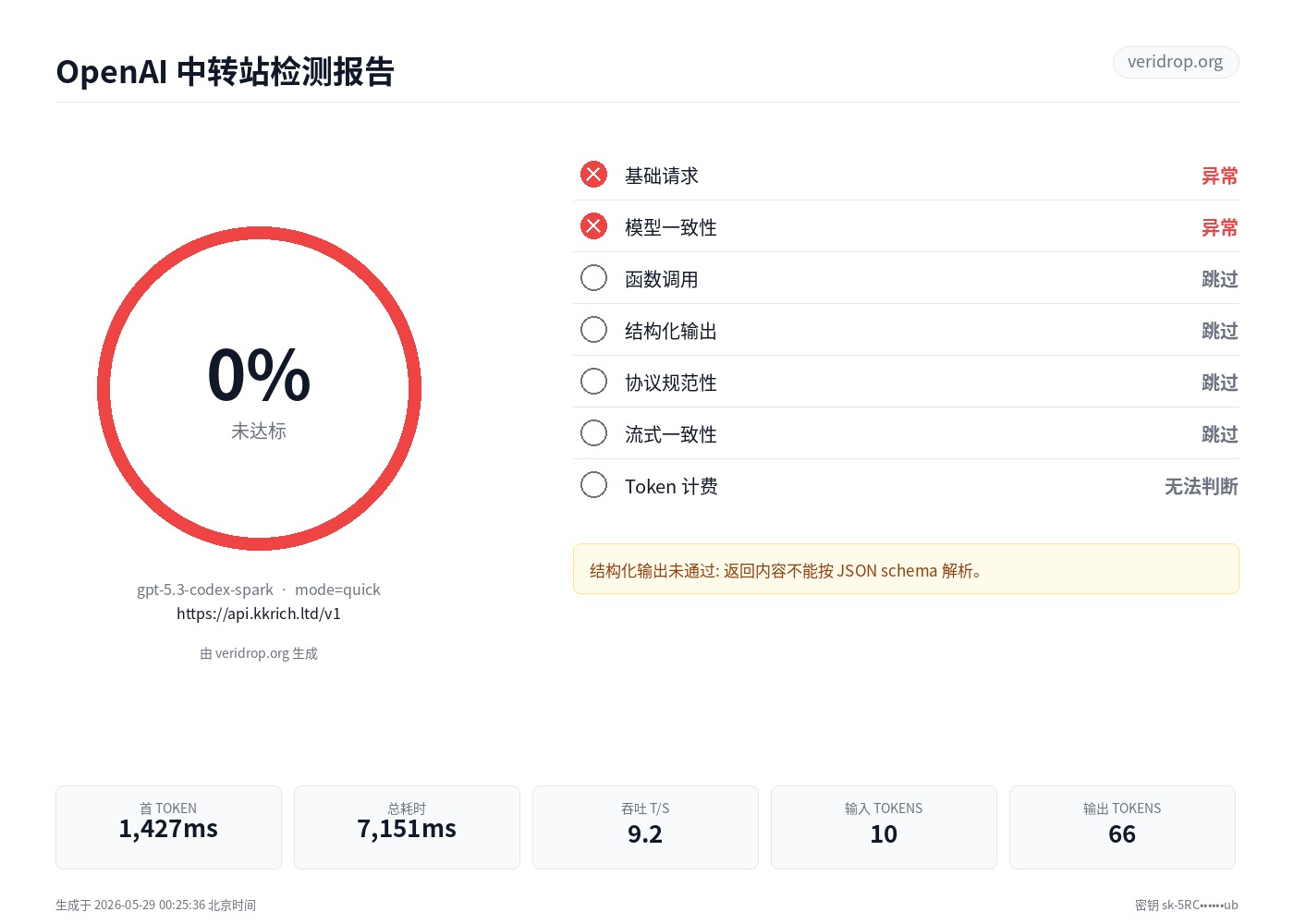Click the 无法判断 status of Token 计费
The image size is (1294, 924).
pyautogui.click(x=1202, y=486)
